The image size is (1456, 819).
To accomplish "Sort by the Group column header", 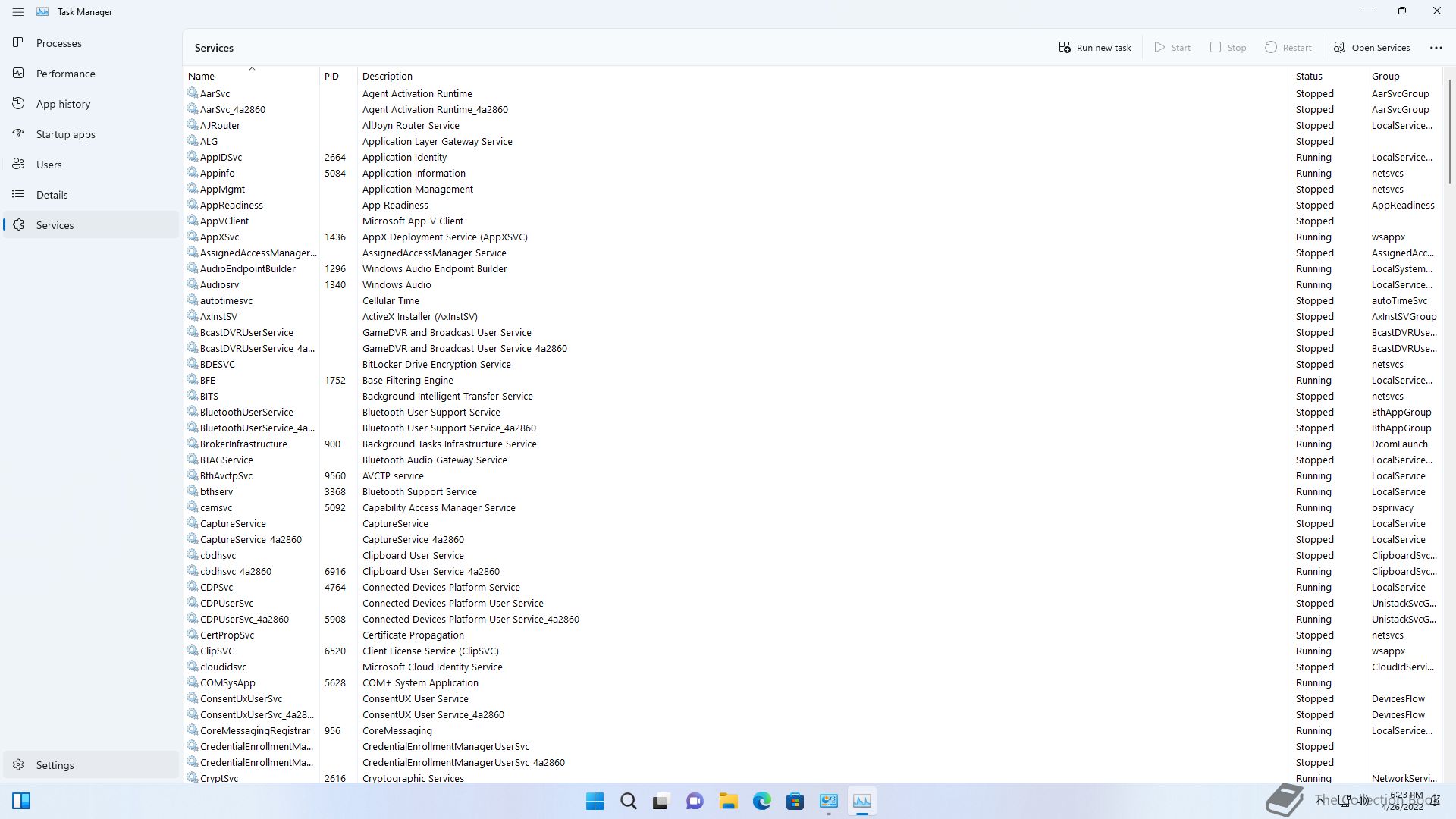I will (1404, 76).
